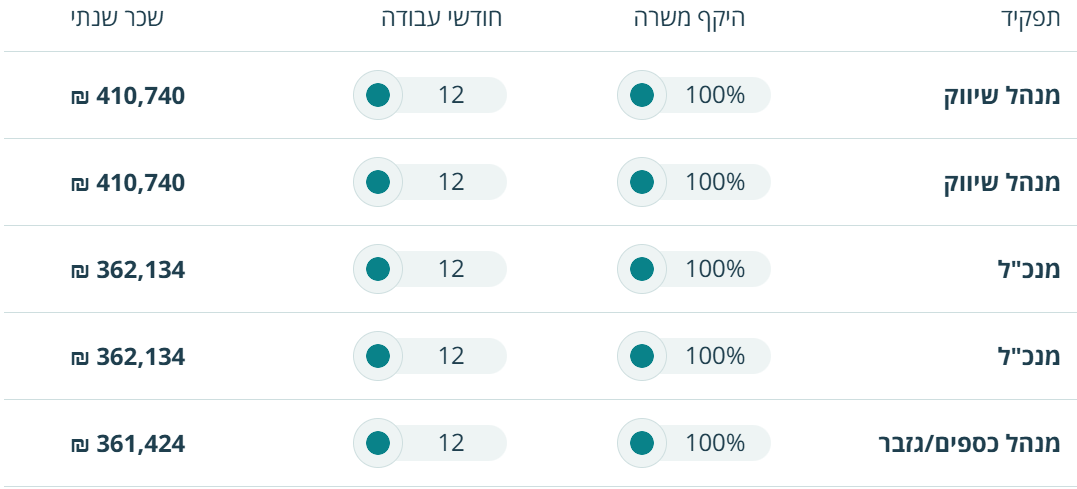Click the 361,424 ₪ annual salary value

128,444
